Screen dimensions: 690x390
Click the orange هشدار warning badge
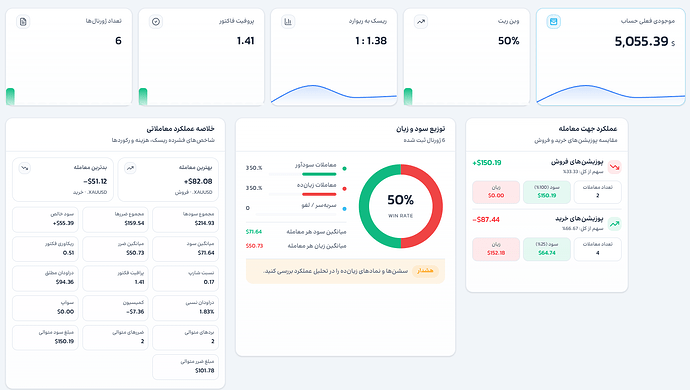(425, 271)
